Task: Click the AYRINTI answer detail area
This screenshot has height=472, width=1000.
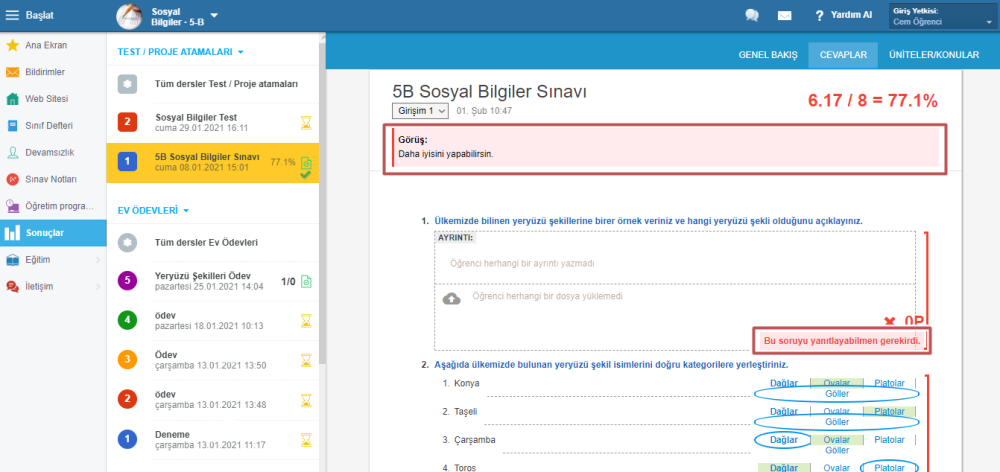Action: 675,258
